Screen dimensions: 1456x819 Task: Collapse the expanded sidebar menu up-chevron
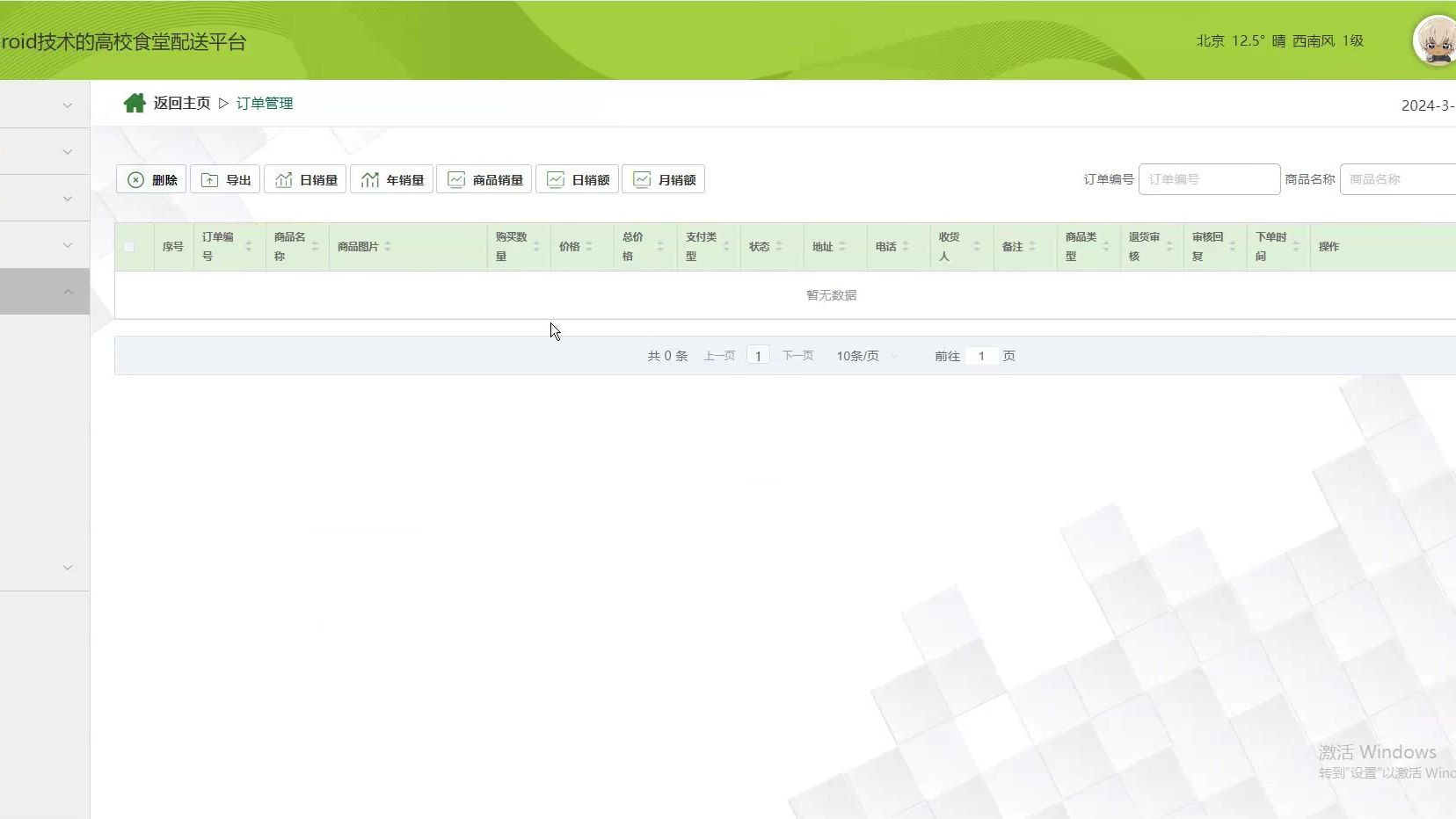pyautogui.click(x=68, y=292)
